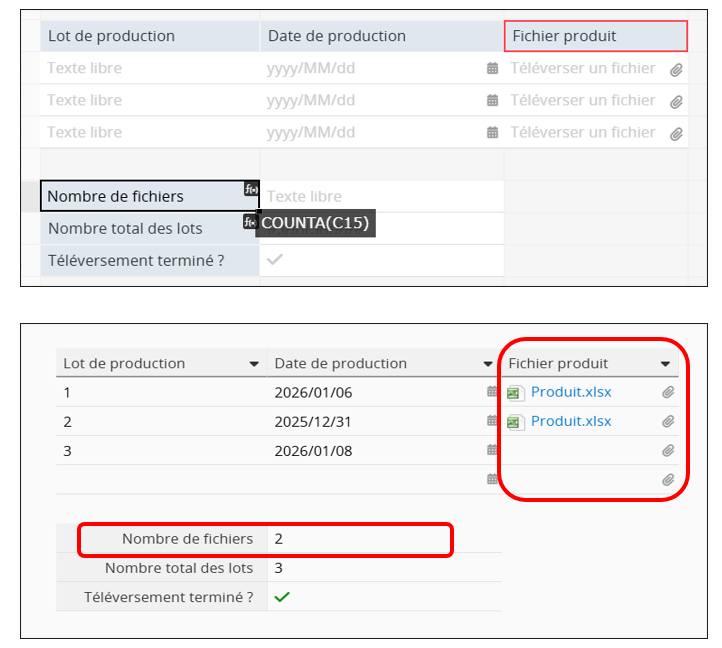Screen dimensions: 722x648
Task: Select the red-outlined Fichier produit header cell
Action: 596,36
